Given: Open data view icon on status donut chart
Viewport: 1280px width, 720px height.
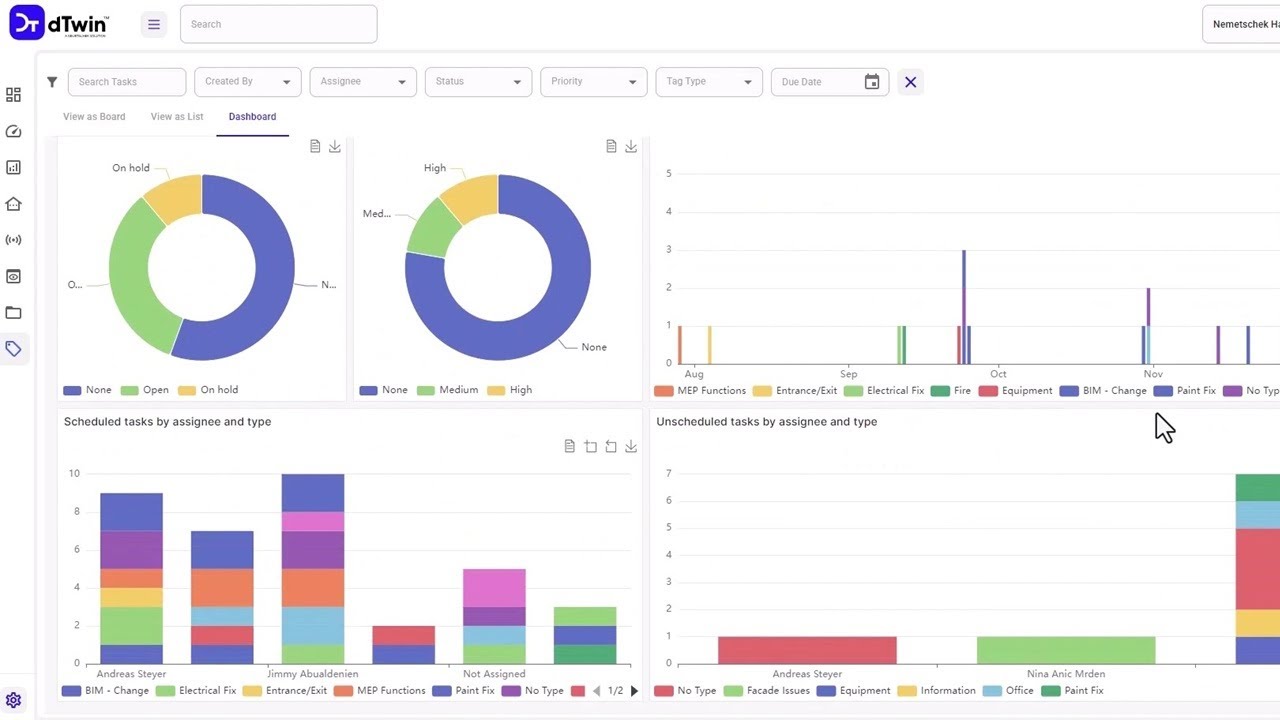Looking at the screenshot, I should 315,146.
